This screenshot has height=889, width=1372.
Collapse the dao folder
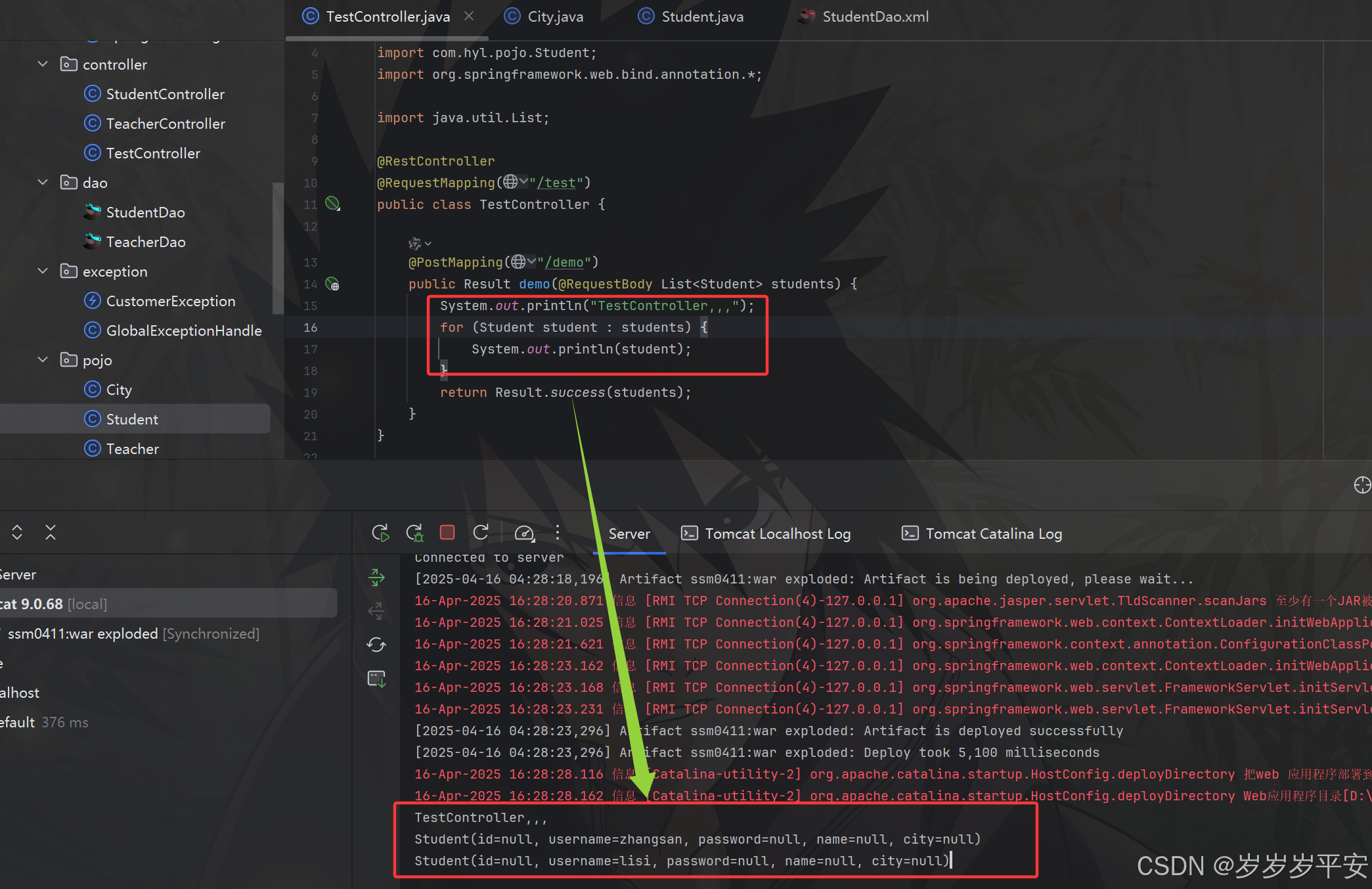[43, 183]
